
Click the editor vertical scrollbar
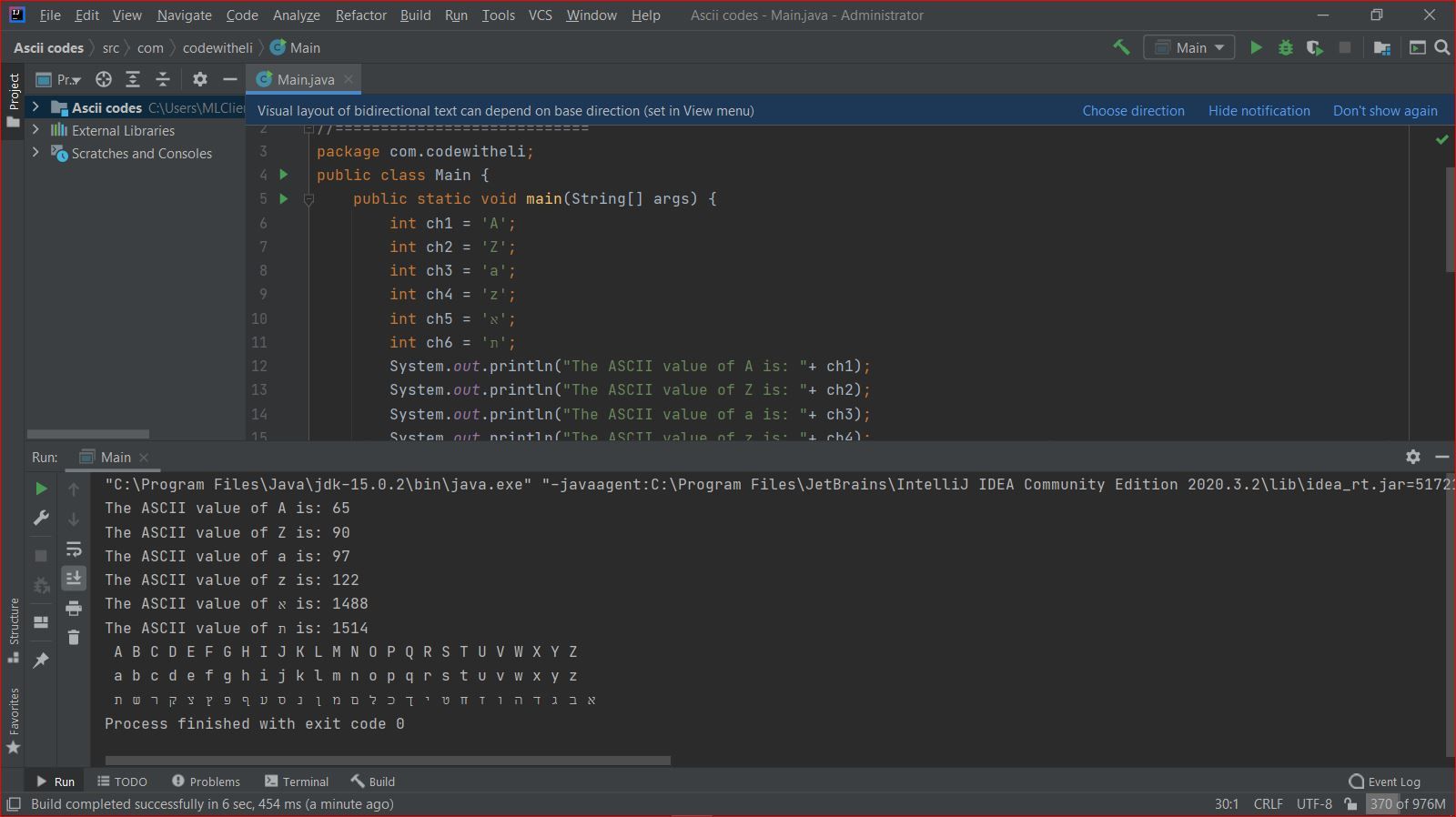tap(1450, 219)
